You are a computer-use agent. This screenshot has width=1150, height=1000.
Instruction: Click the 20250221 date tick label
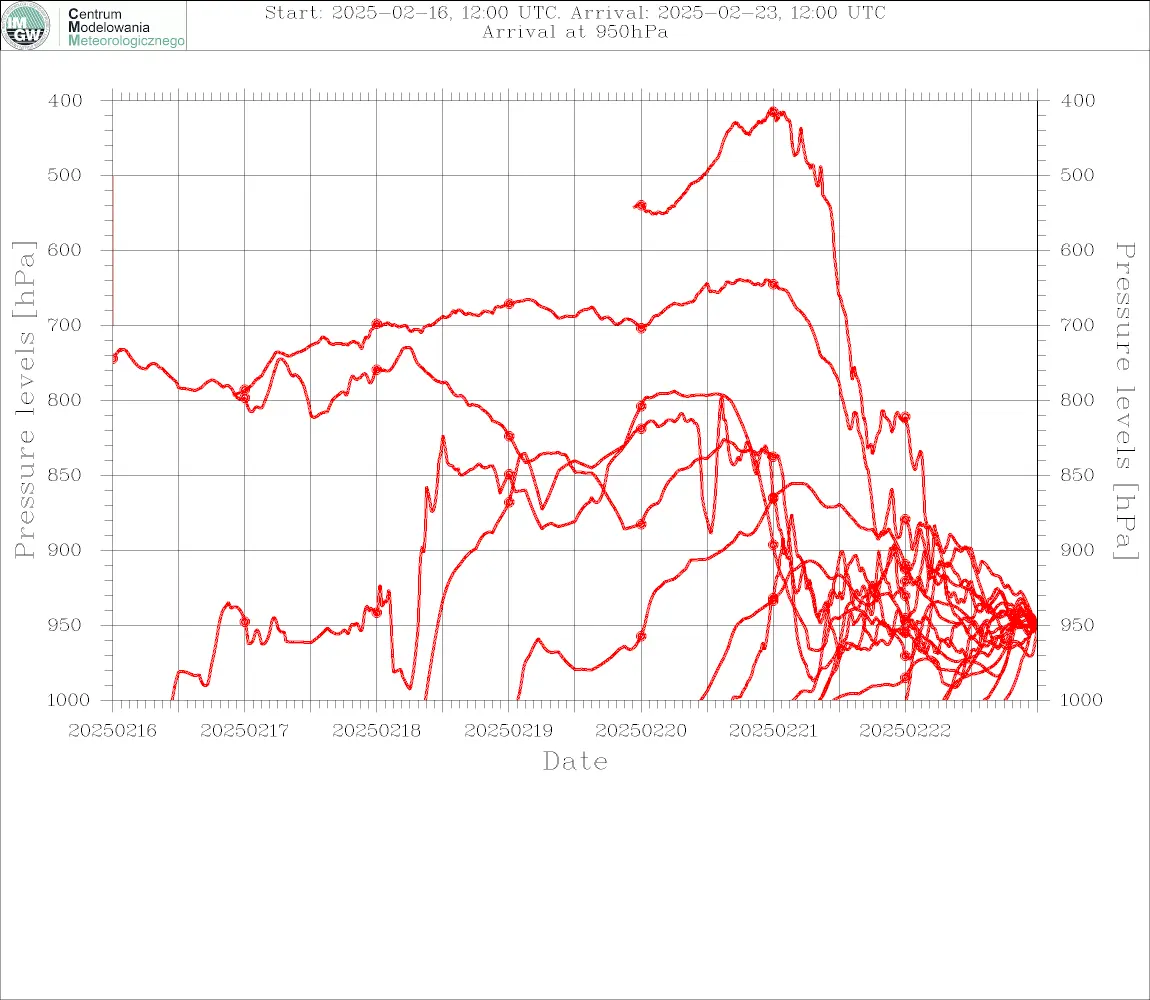(x=773, y=731)
